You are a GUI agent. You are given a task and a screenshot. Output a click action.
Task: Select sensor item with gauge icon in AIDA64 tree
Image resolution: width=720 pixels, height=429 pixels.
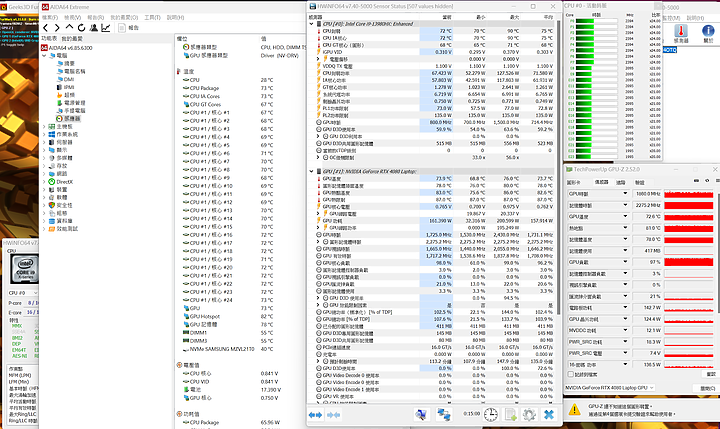pos(68,119)
